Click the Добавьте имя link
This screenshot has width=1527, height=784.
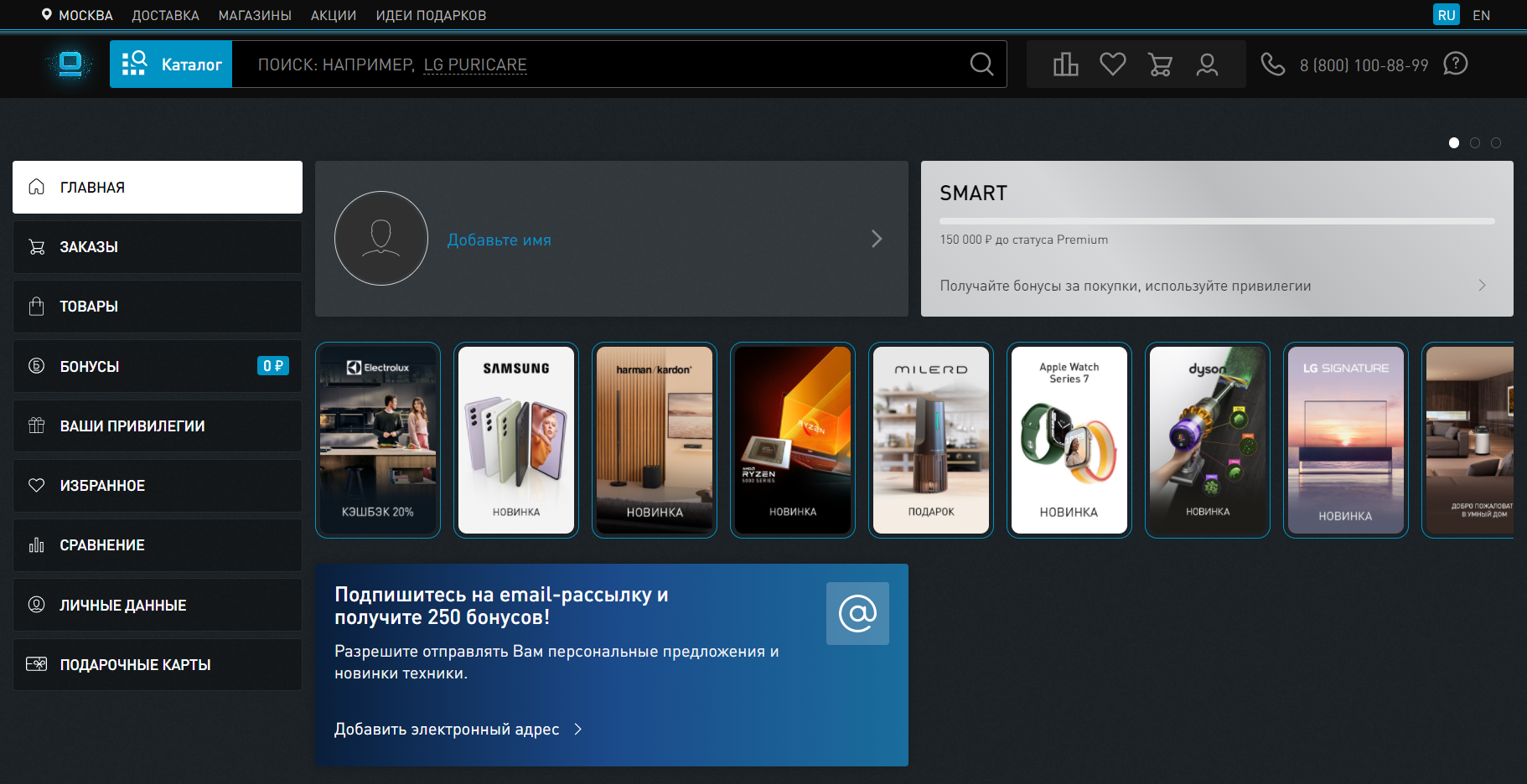click(499, 240)
